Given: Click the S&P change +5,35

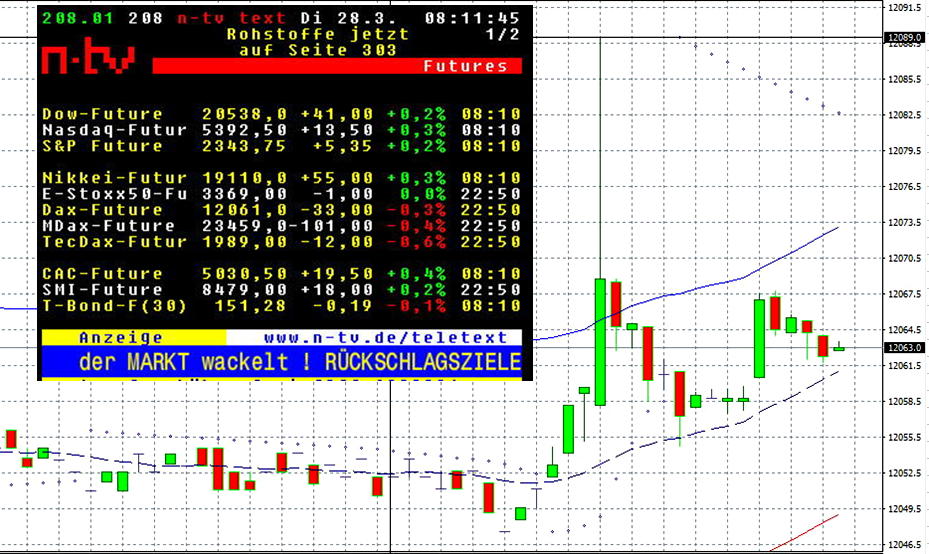Looking at the screenshot, I should click(x=343, y=146).
